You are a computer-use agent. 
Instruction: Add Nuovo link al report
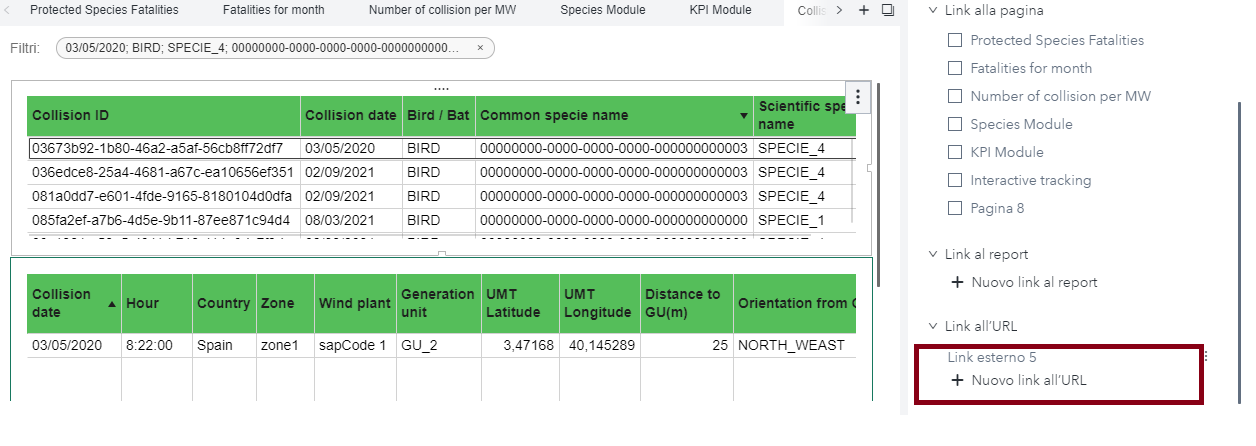coord(1024,282)
